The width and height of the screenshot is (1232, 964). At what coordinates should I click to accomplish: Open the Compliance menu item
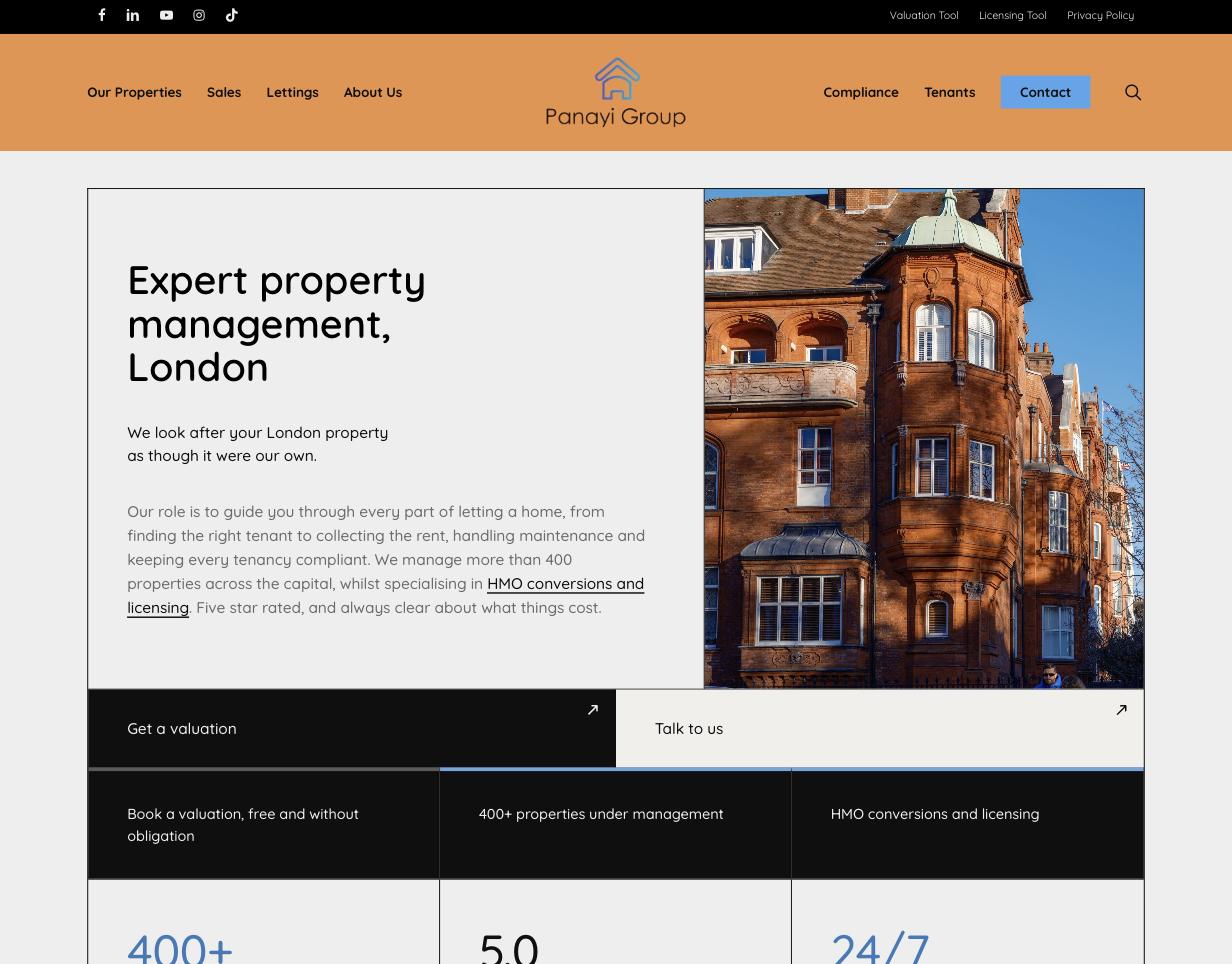point(861,92)
